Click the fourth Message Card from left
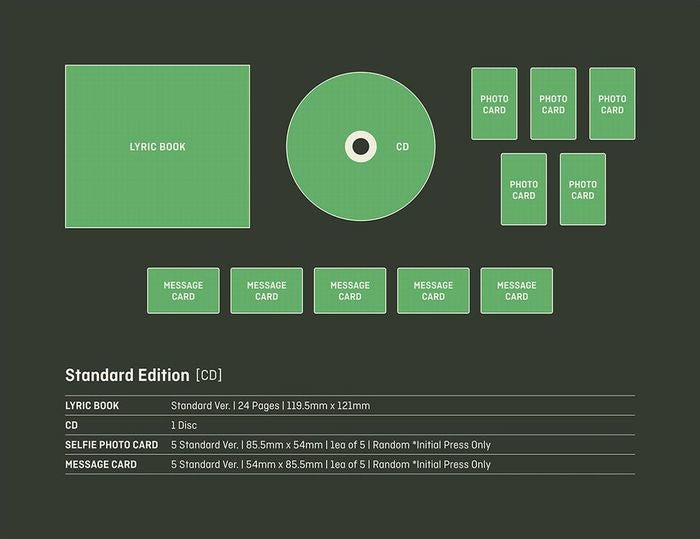The image size is (700, 539). 433,291
